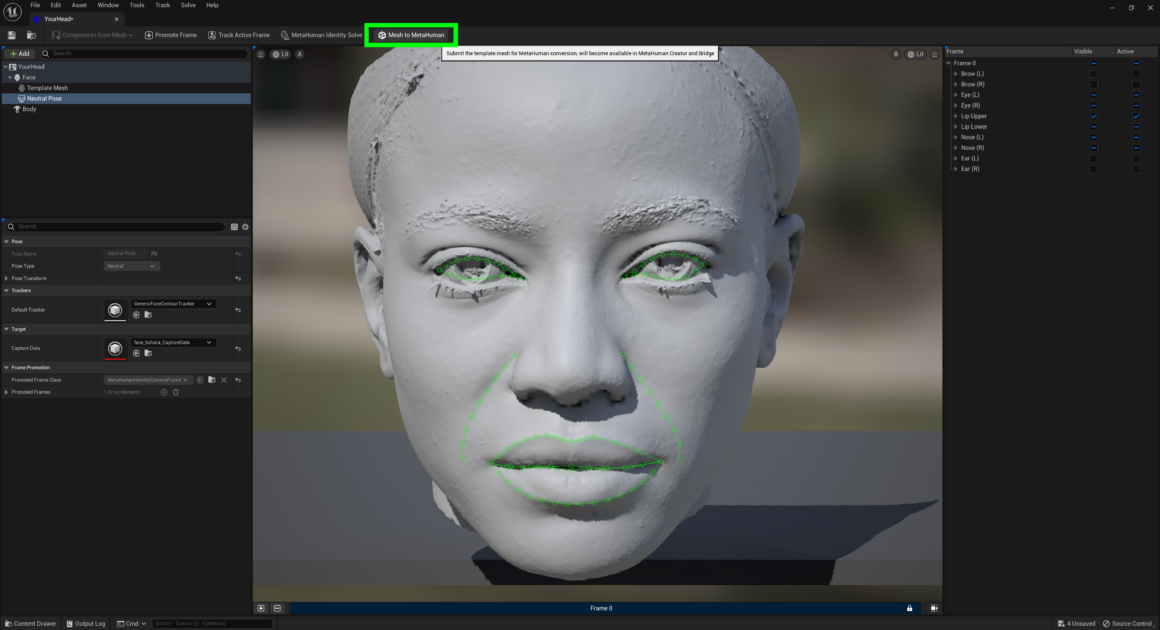Open the viewport hamburger menu beside the A button
Screen dimensions: 1160x630
[x=260, y=54]
